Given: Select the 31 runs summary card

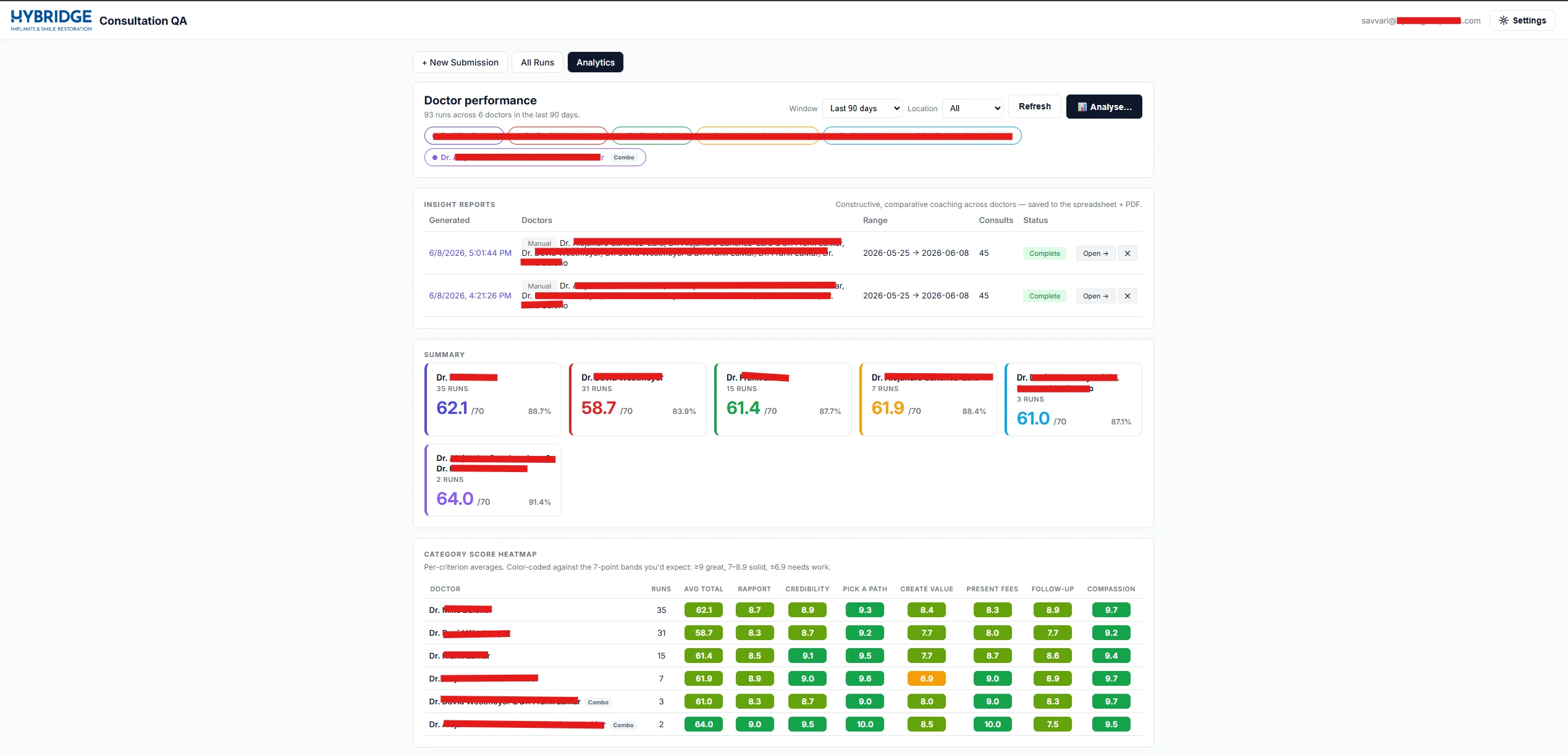Looking at the screenshot, I should click(638, 399).
